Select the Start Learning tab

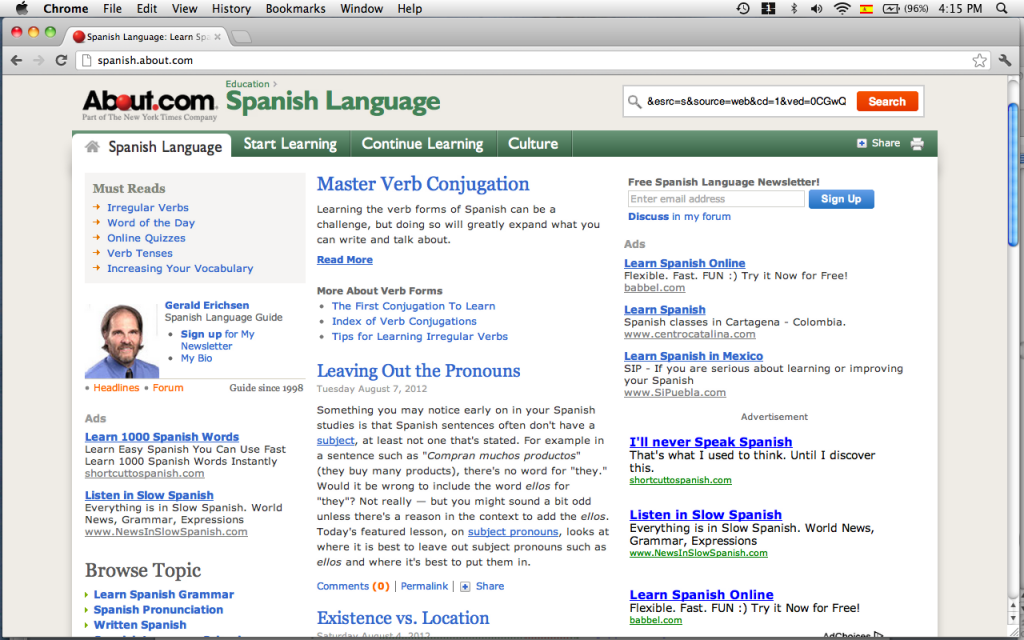tap(291, 144)
